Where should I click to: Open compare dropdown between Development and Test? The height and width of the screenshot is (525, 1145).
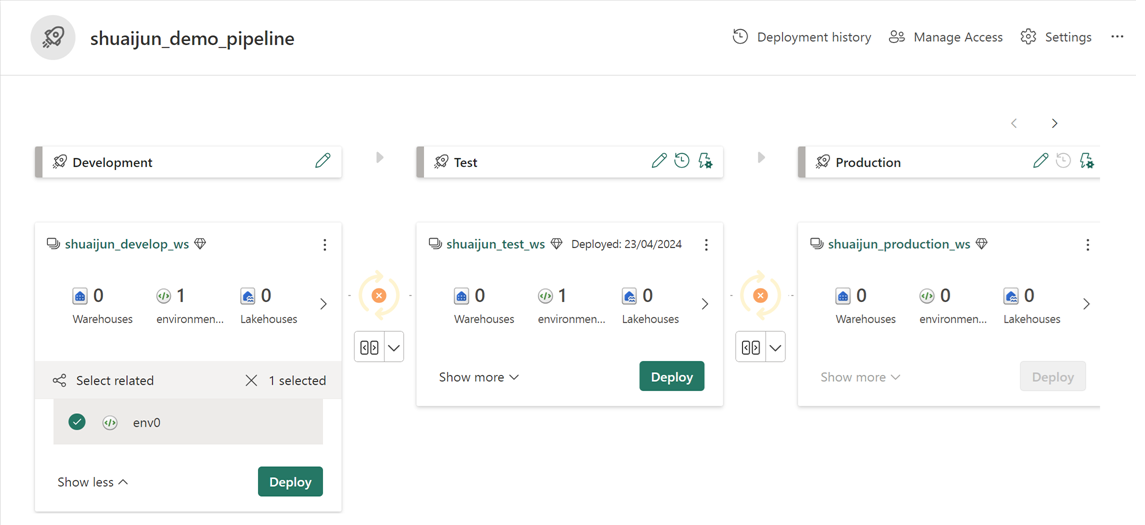(394, 348)
